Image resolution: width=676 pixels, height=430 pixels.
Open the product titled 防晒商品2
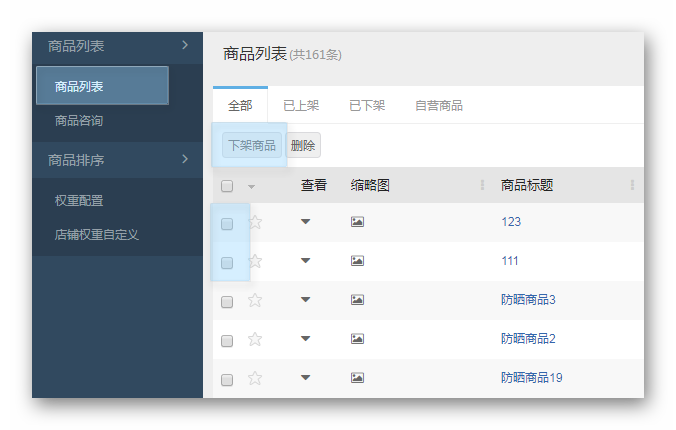[528, 339]
